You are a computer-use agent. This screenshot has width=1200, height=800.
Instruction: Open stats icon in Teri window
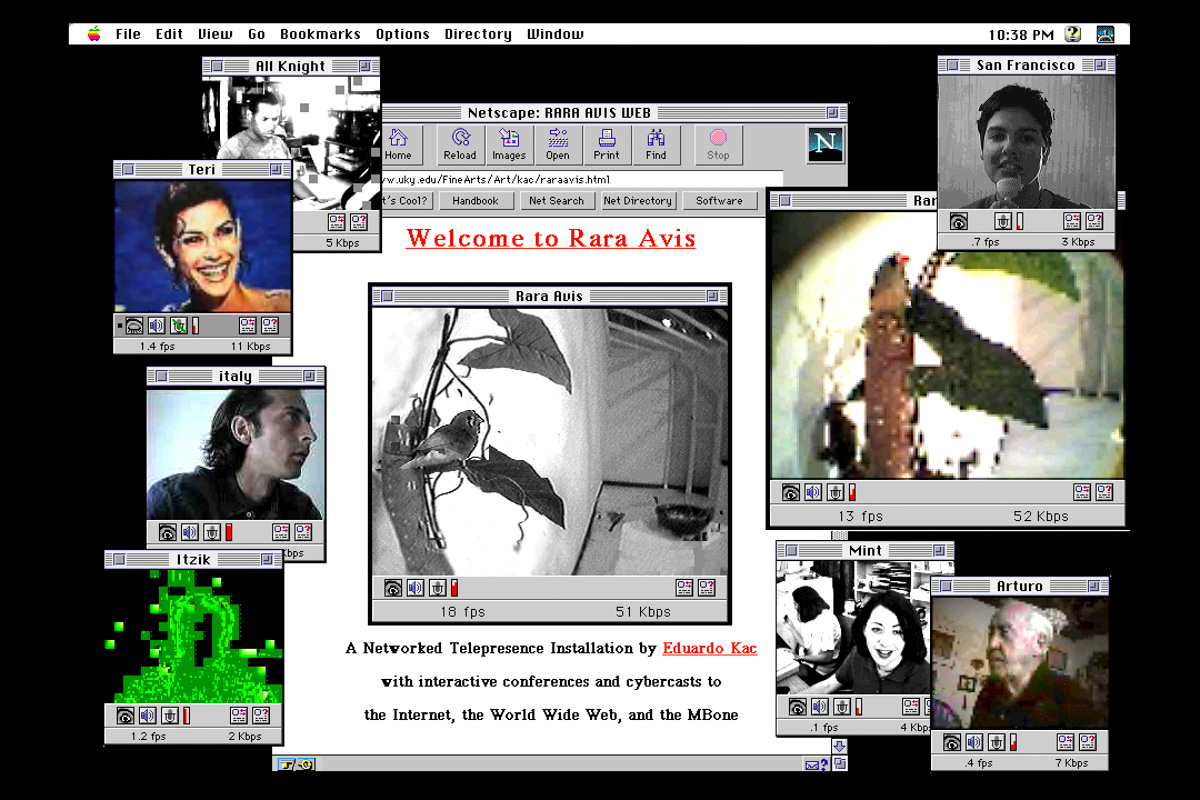[248, 325]
